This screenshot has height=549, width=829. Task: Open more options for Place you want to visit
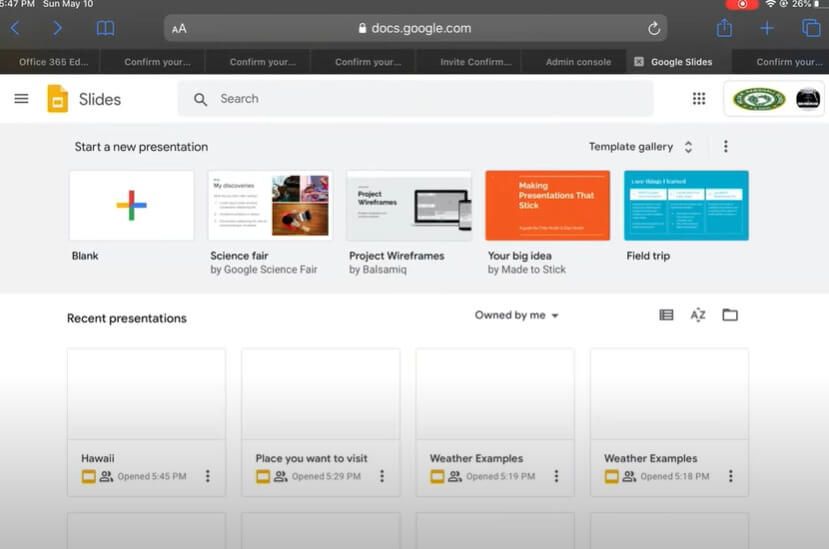[382, 476]
